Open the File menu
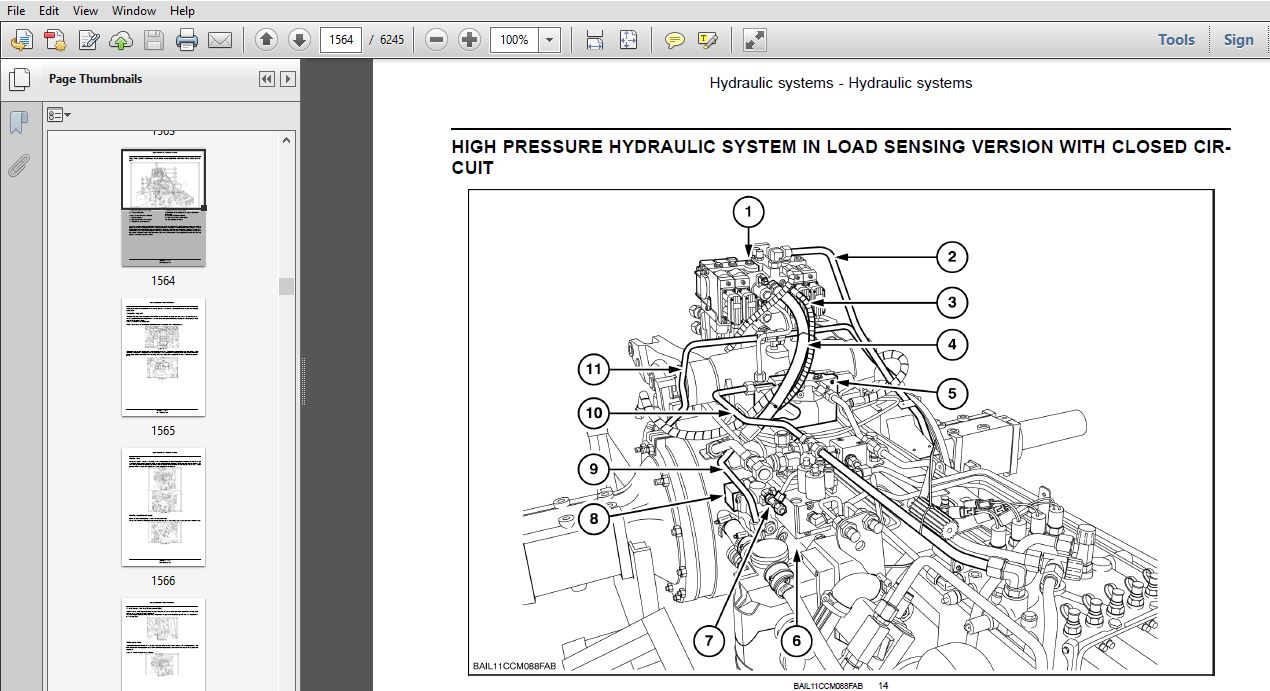The width and height of the screenshot is (1270, 691). click(16, 11)
